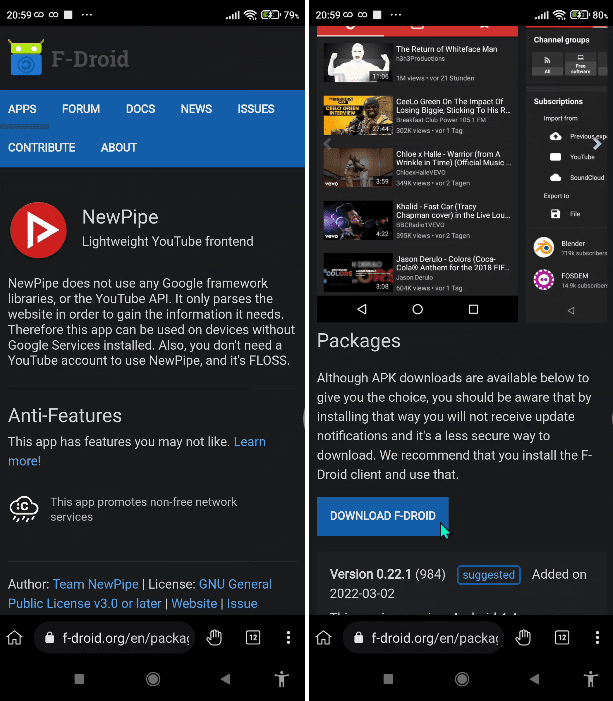The width and height of the screenshot is (613, 701).
Task: Tap Android home circle on right phone
Action: 462,679
